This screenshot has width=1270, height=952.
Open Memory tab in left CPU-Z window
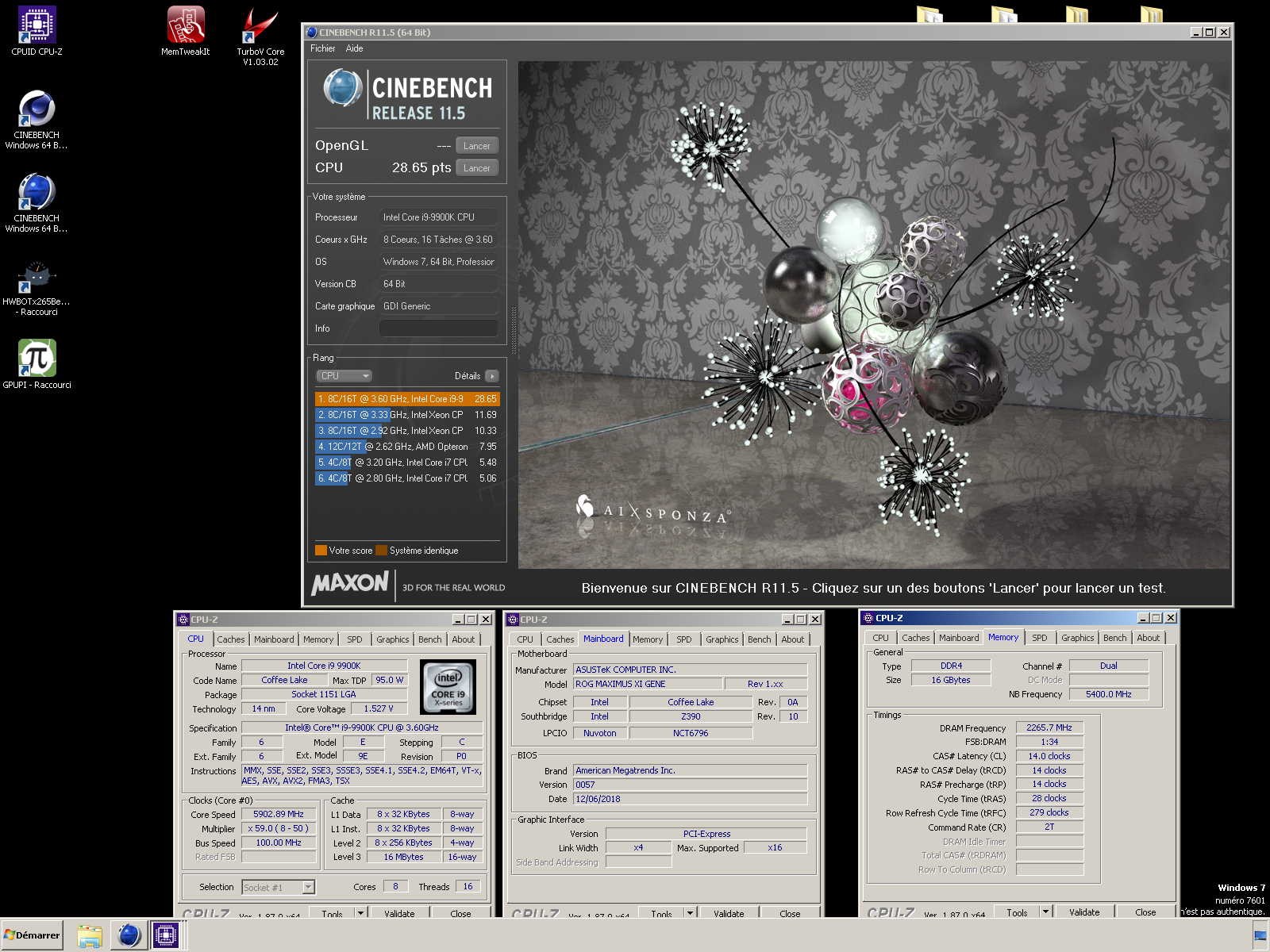[318, 639]
